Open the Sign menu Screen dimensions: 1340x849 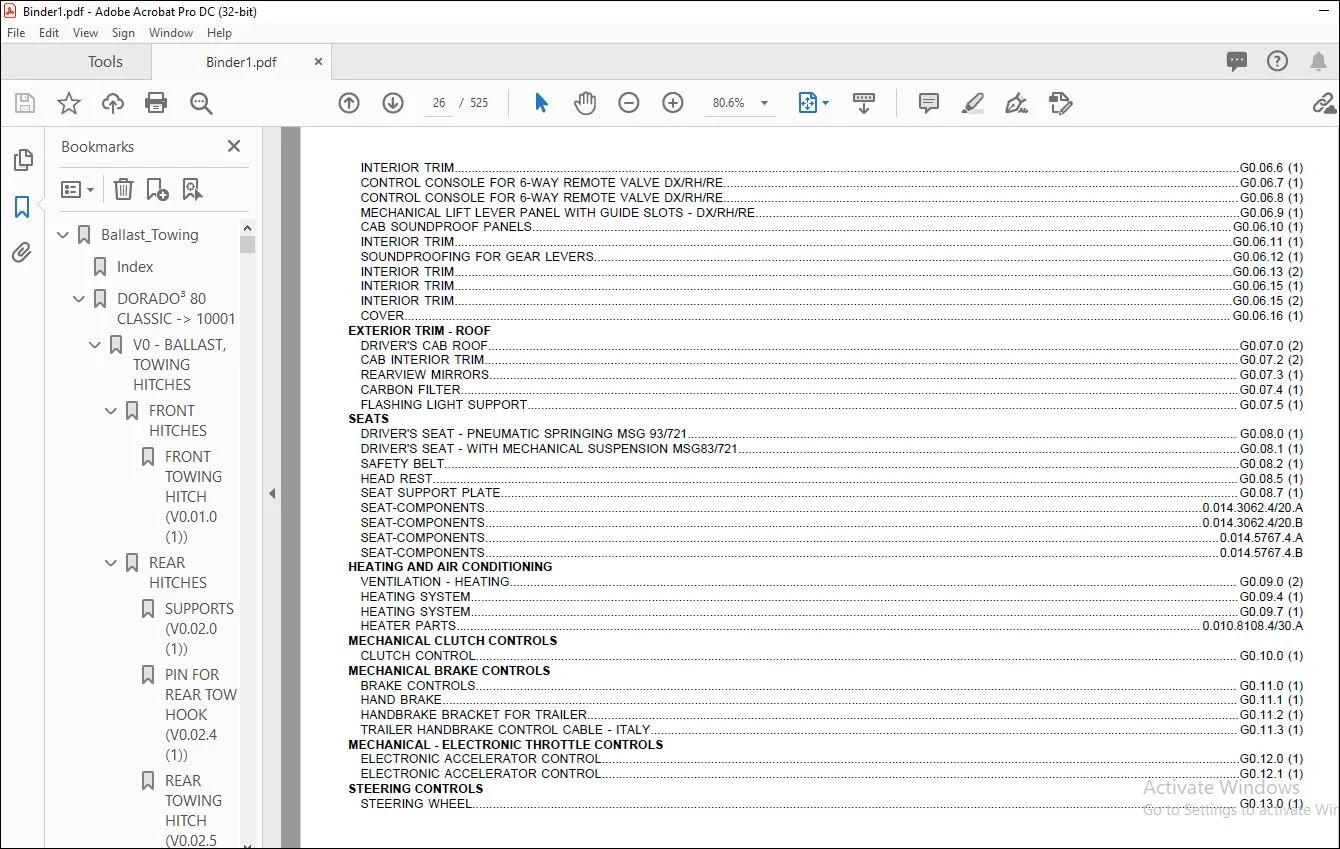(123, 33)
